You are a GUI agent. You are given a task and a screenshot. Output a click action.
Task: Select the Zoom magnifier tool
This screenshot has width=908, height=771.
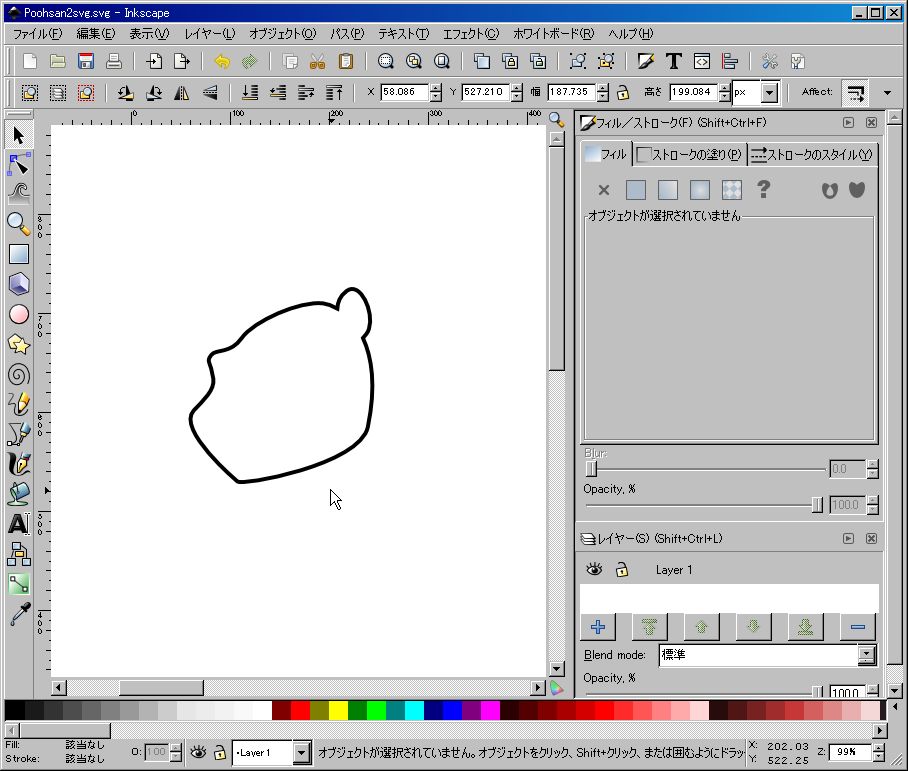tap(19, 223)
